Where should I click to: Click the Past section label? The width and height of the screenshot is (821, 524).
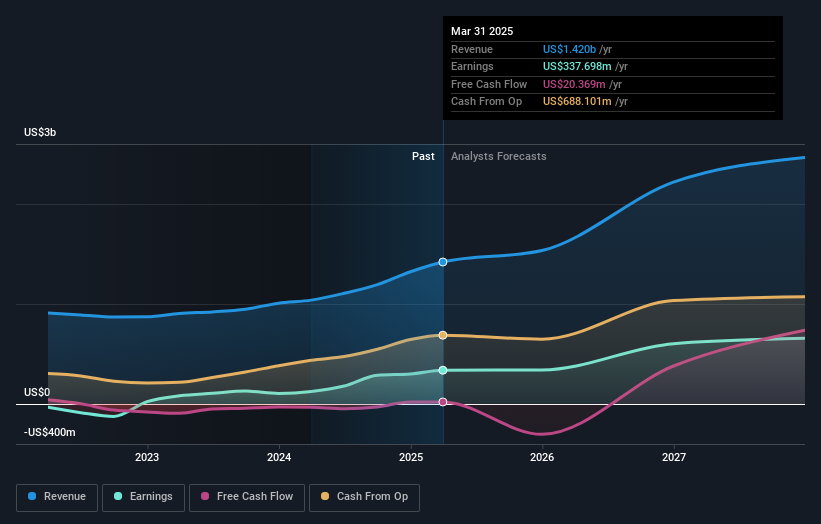point(423,156)
